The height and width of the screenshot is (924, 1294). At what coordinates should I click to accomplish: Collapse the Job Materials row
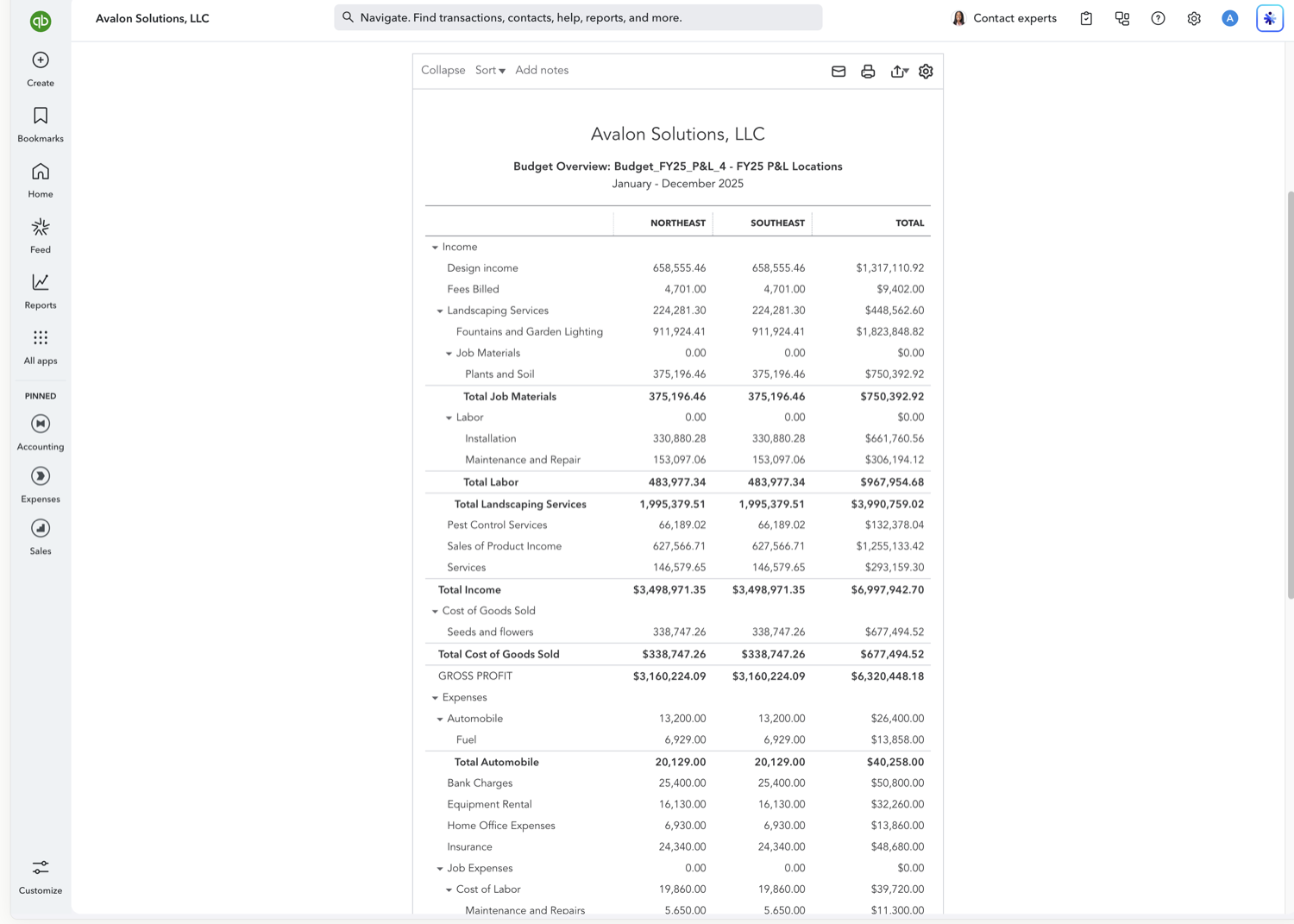click(x=449, y=354)
